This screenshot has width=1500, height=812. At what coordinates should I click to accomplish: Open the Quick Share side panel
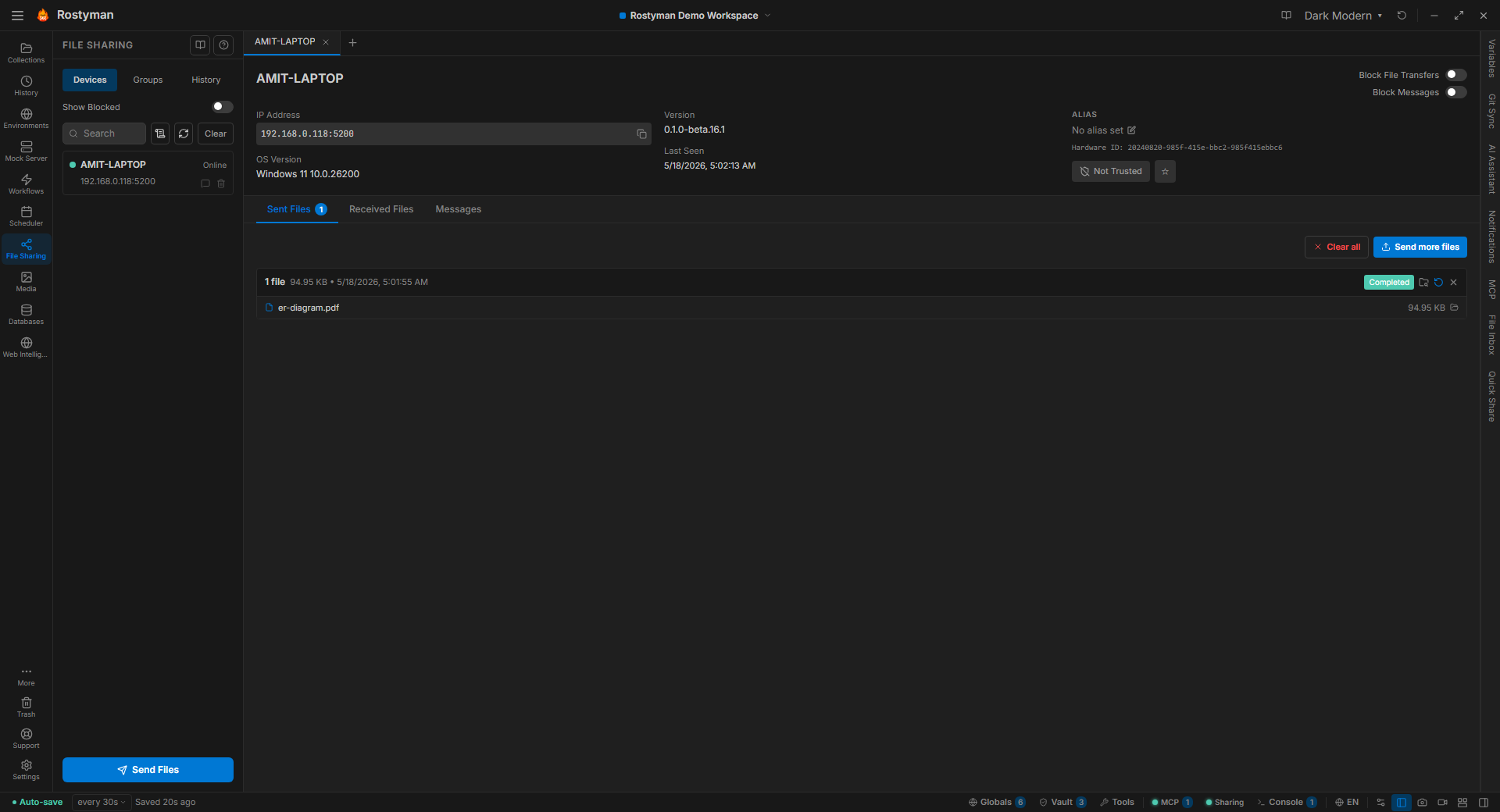[x=1491, y=397]
